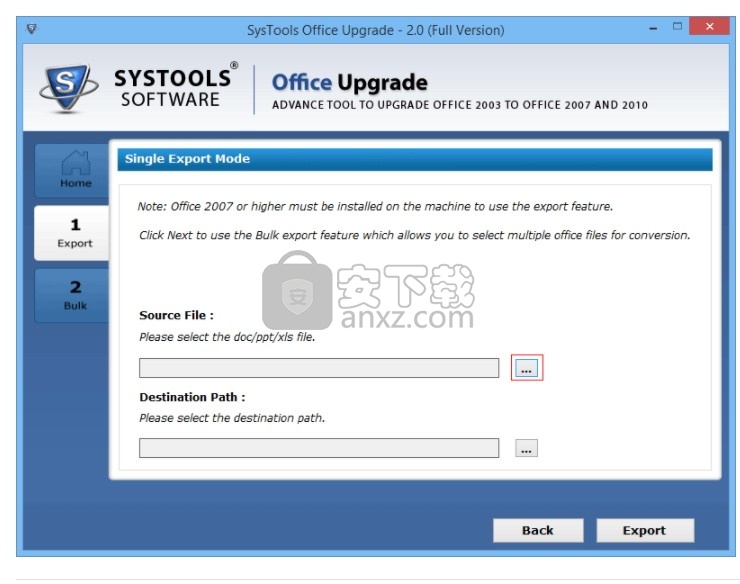The image size is (740, 584).
Task: Browse for destination path with ... button
Action: coord(526,448)
